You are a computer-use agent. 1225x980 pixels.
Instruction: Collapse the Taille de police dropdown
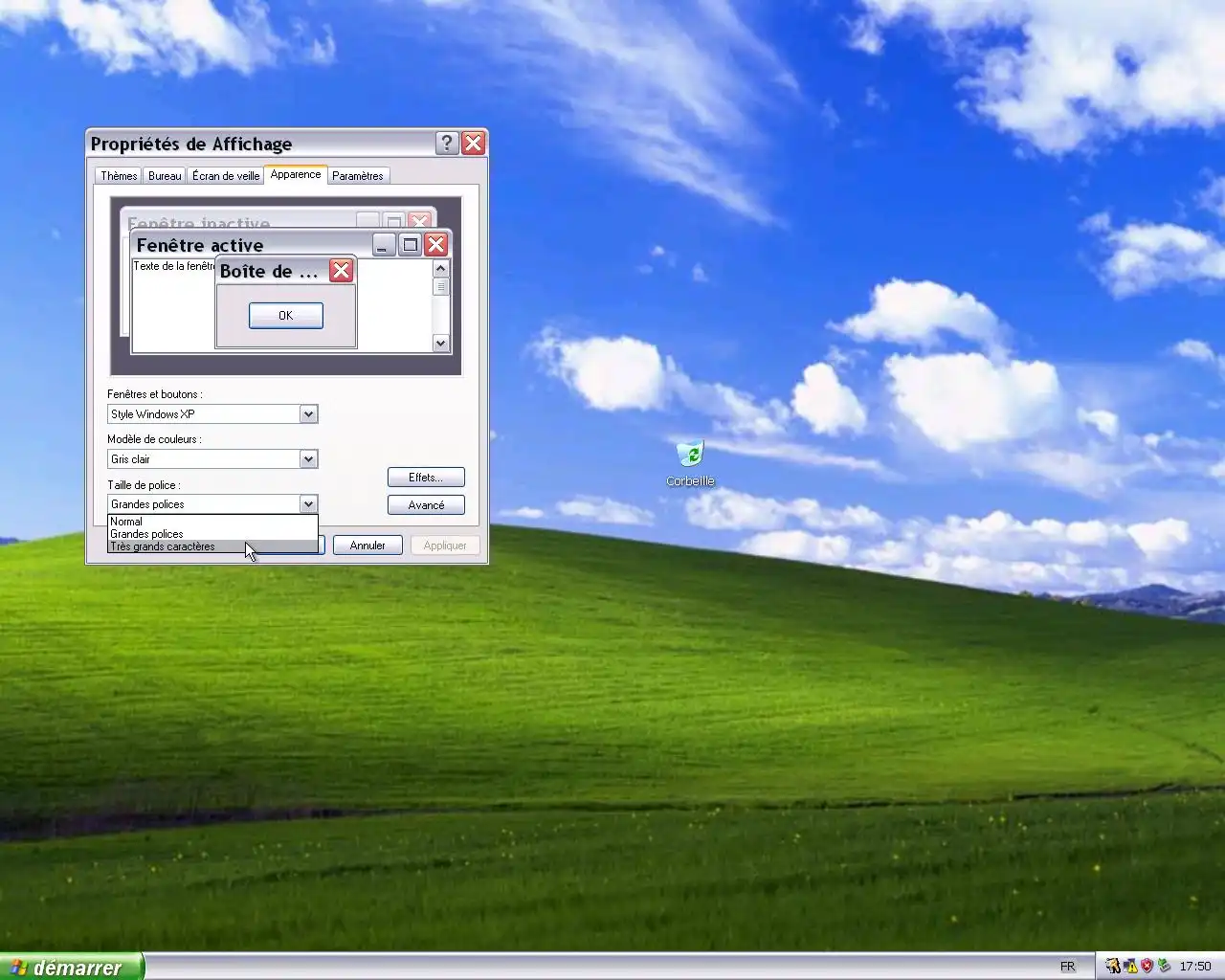coord(308,504)
